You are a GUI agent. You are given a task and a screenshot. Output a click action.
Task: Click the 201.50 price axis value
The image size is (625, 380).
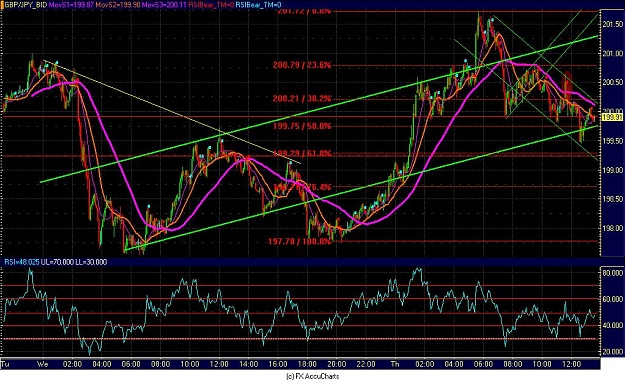tap(612, 25)
